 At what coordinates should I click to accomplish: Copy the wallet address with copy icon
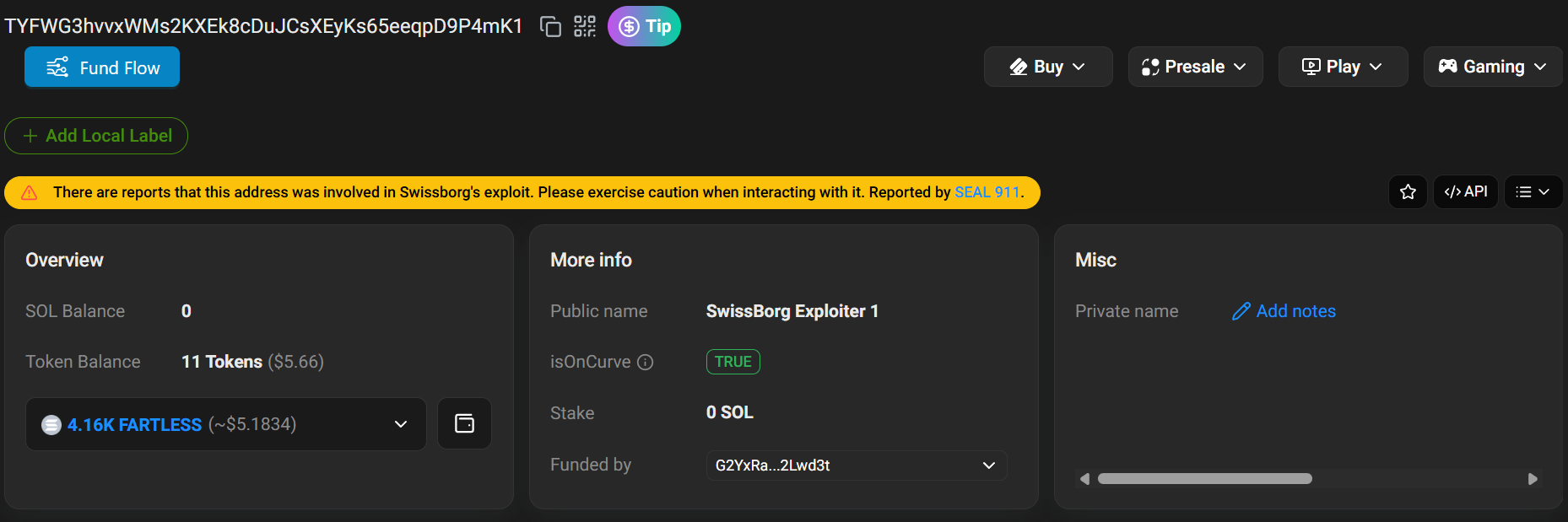tap(550, 27)
